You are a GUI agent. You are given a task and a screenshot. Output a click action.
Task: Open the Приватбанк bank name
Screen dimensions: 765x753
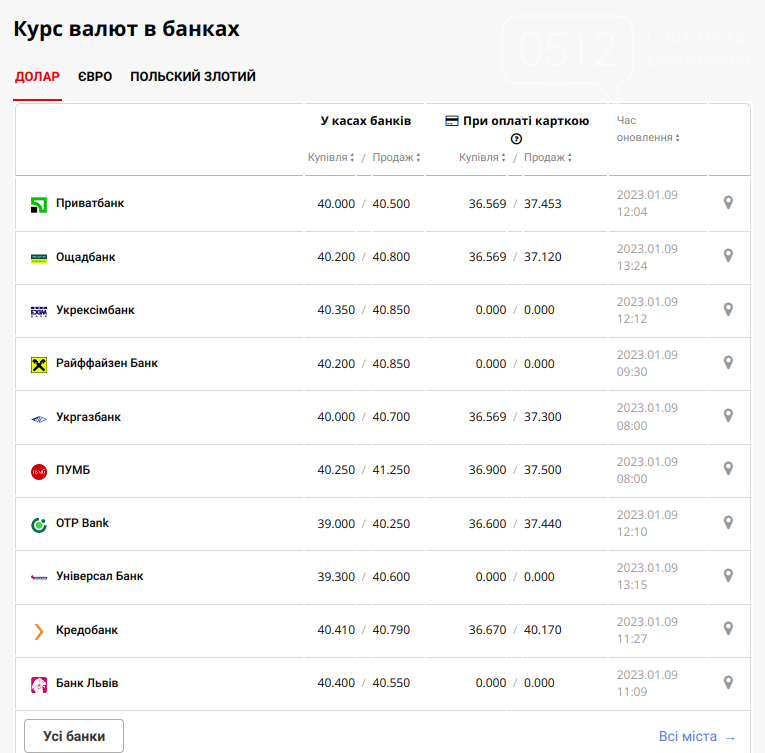(x=90, y=203)
